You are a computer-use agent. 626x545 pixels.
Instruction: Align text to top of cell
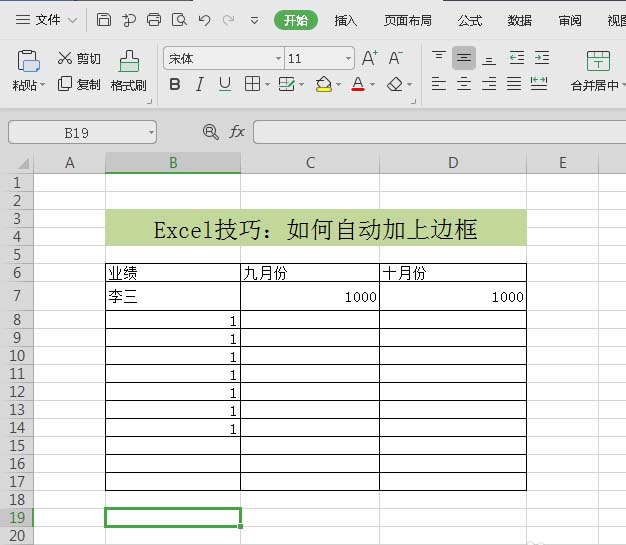(x=439, y=57)
